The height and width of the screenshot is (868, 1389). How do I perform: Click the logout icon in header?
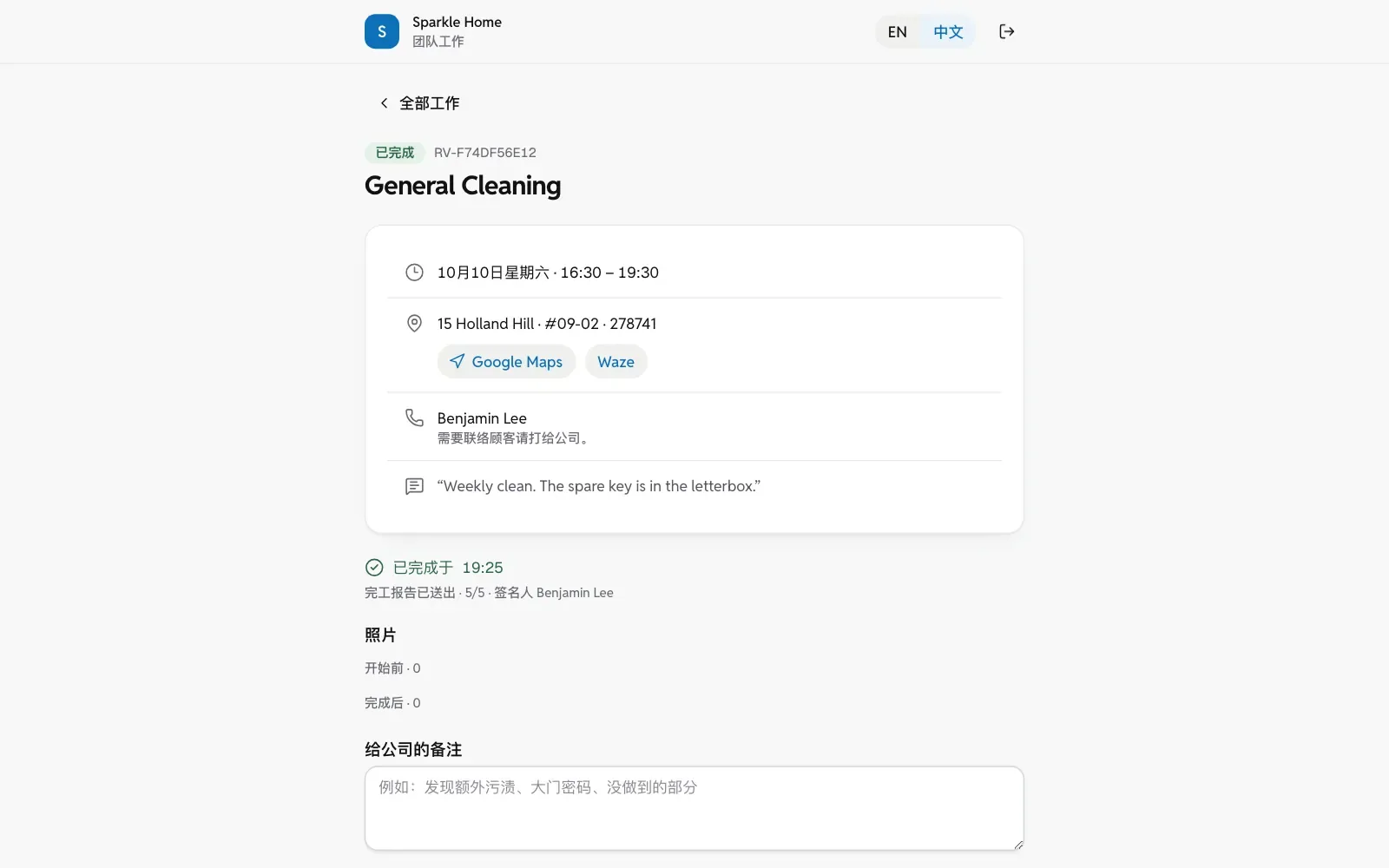pyautogui.click(x=1006, y=31)
